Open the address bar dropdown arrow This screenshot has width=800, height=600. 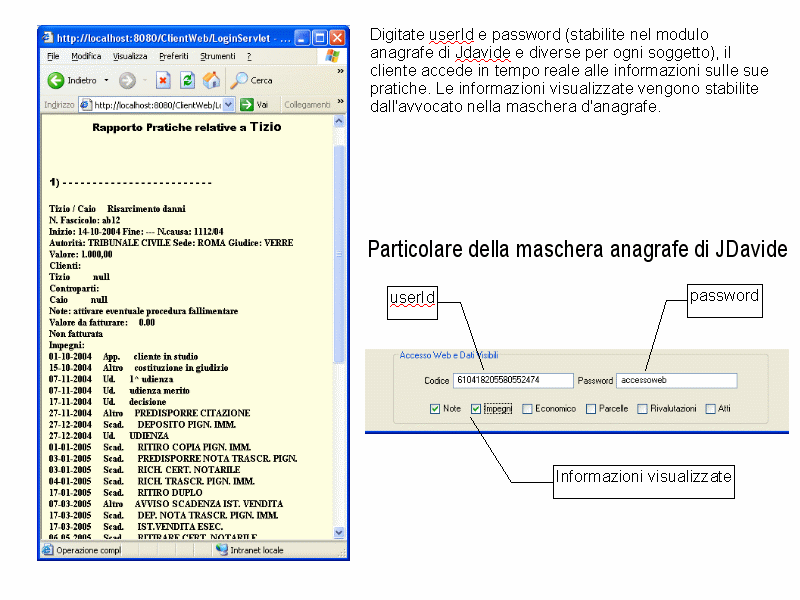[229, 105]
